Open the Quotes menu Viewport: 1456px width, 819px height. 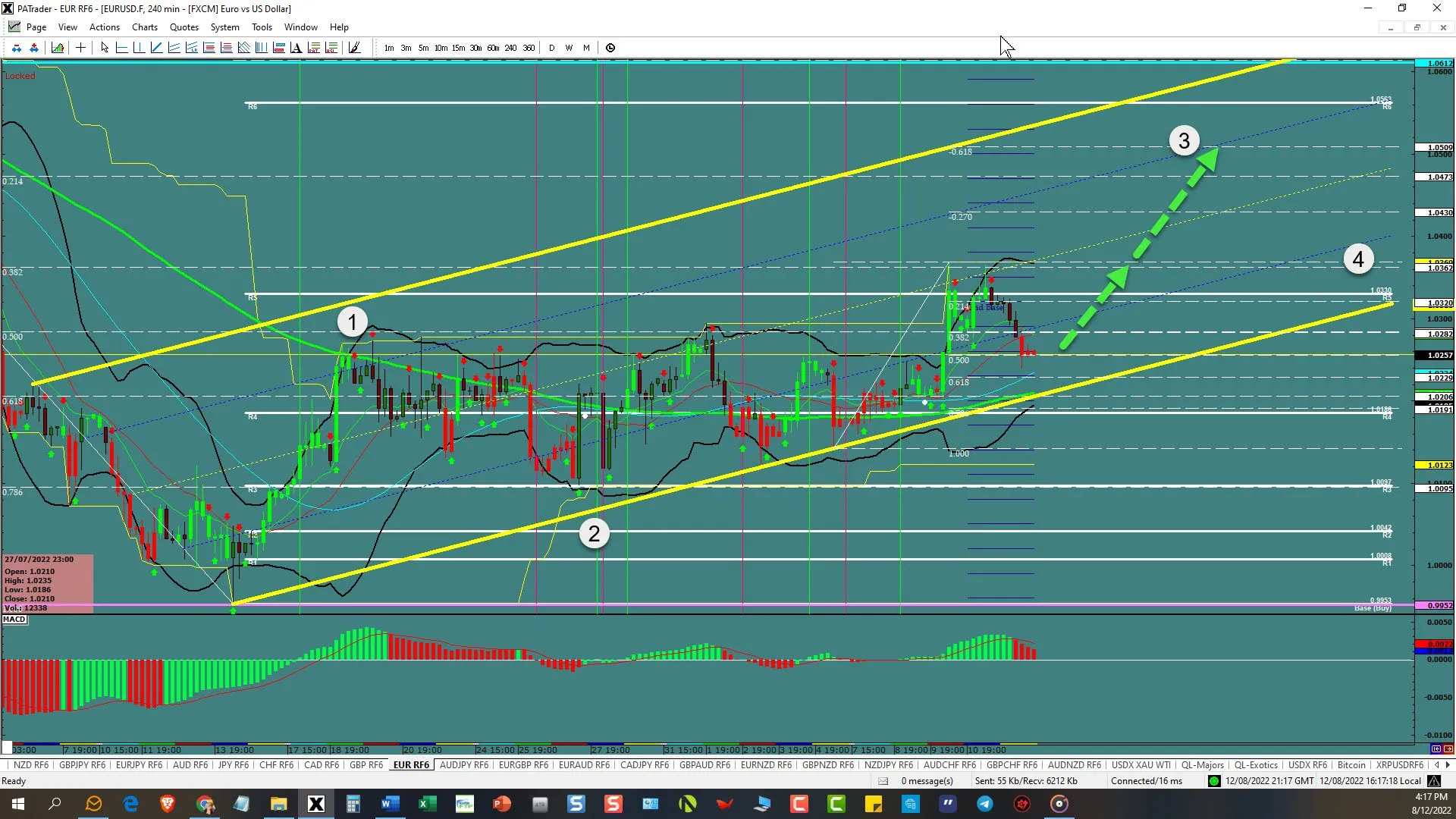coord(184,27)
